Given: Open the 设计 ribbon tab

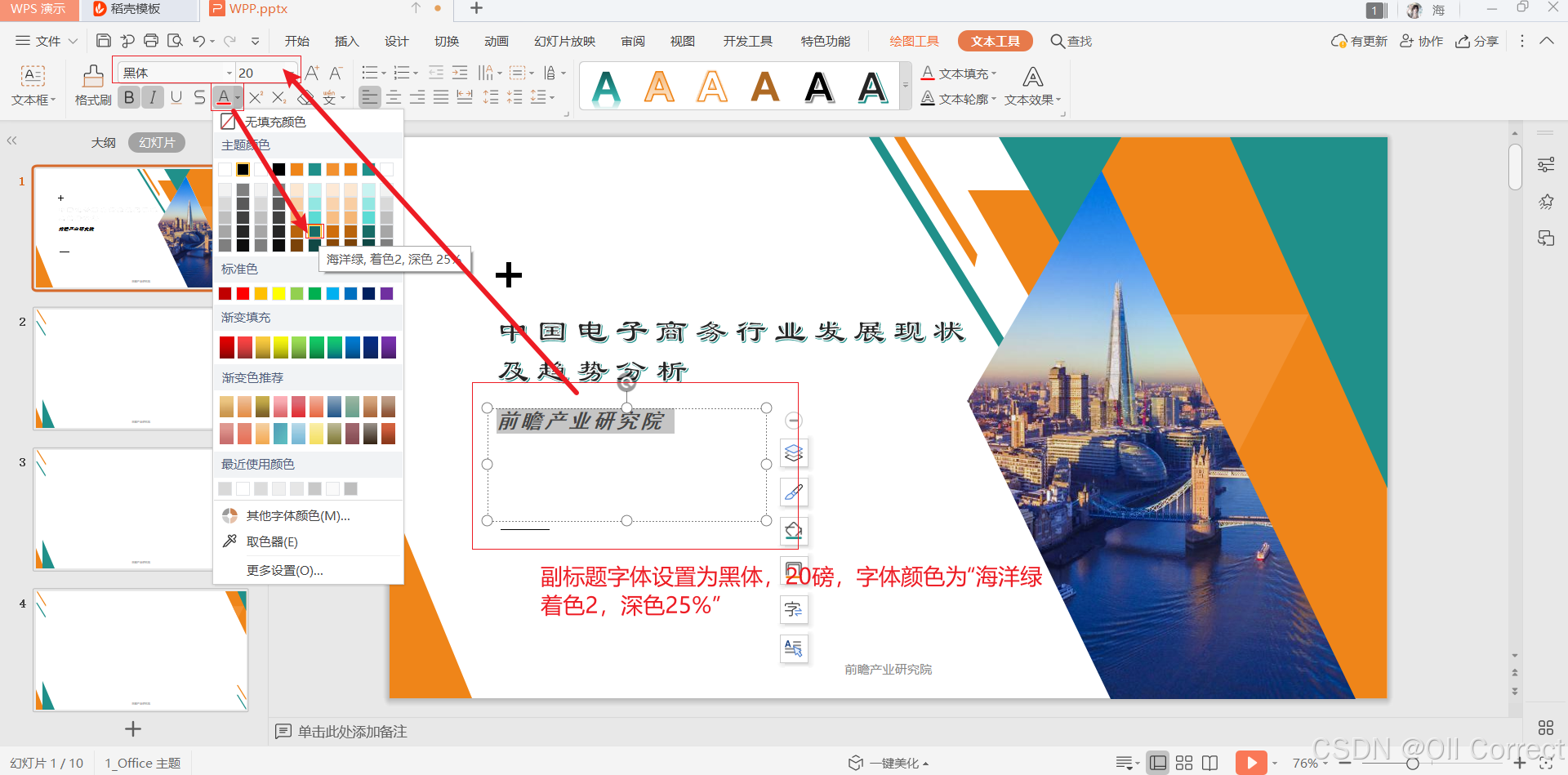Looking at the screenshot, I should [x=397, y=41].
